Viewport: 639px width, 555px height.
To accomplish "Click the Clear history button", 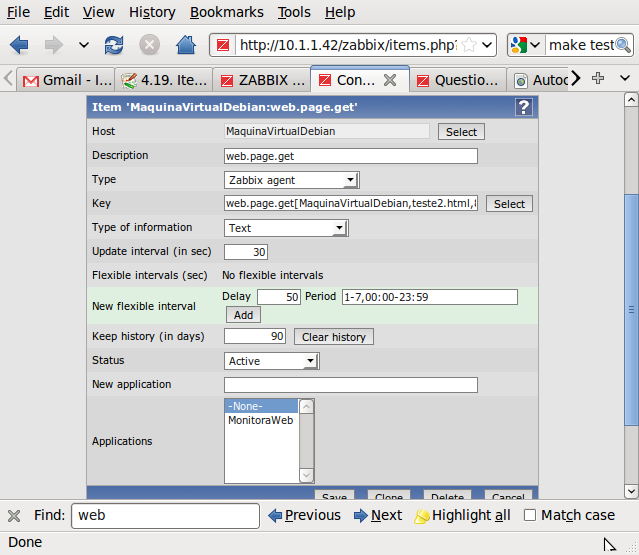I will [334, 337].
